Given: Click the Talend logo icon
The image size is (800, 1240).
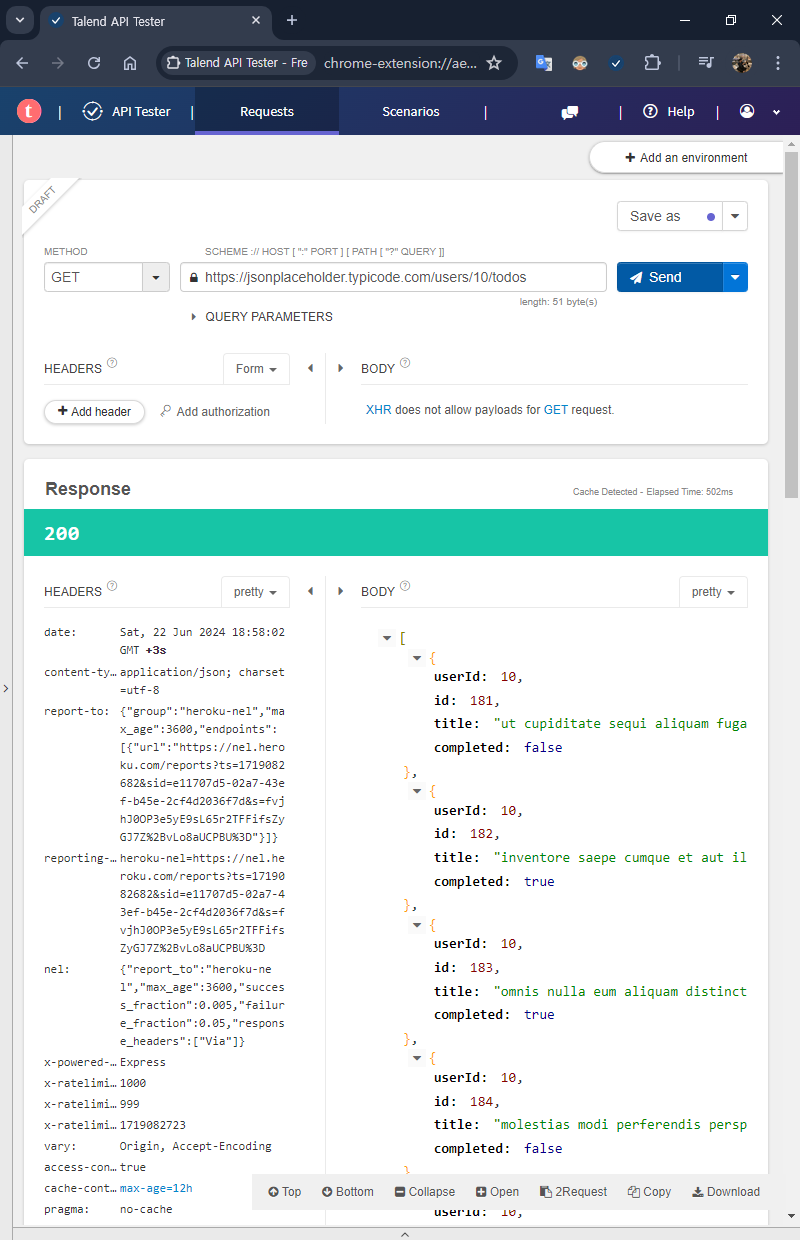Looking at the screenshot, I should [29, 112].
